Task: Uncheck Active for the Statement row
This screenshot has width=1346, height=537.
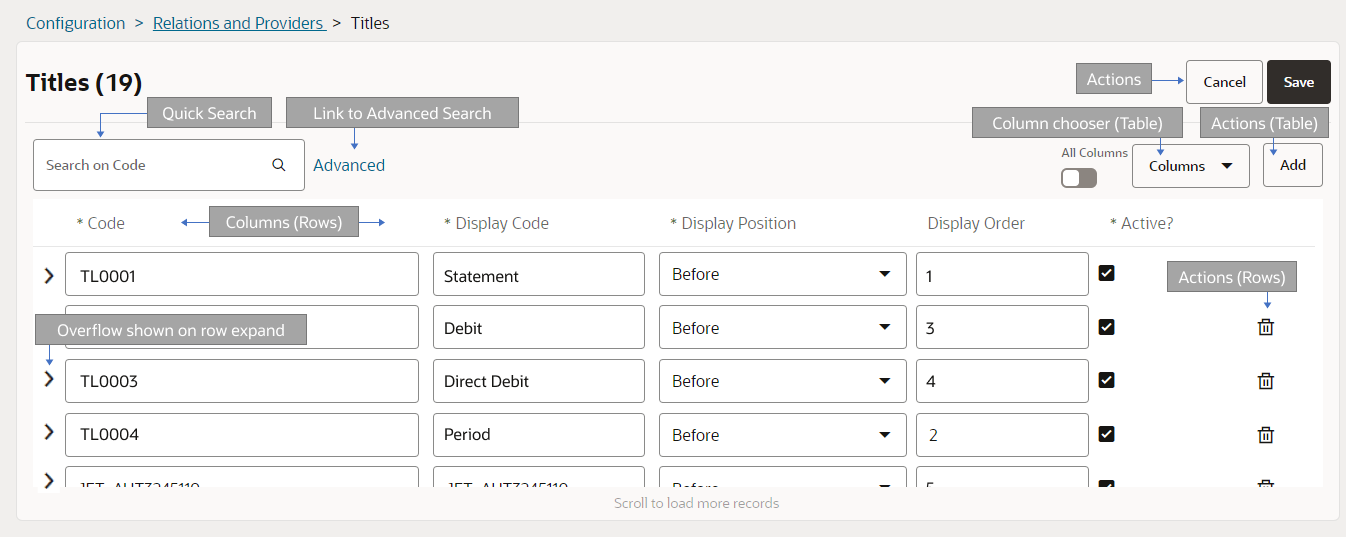Action: [1106, 273]
